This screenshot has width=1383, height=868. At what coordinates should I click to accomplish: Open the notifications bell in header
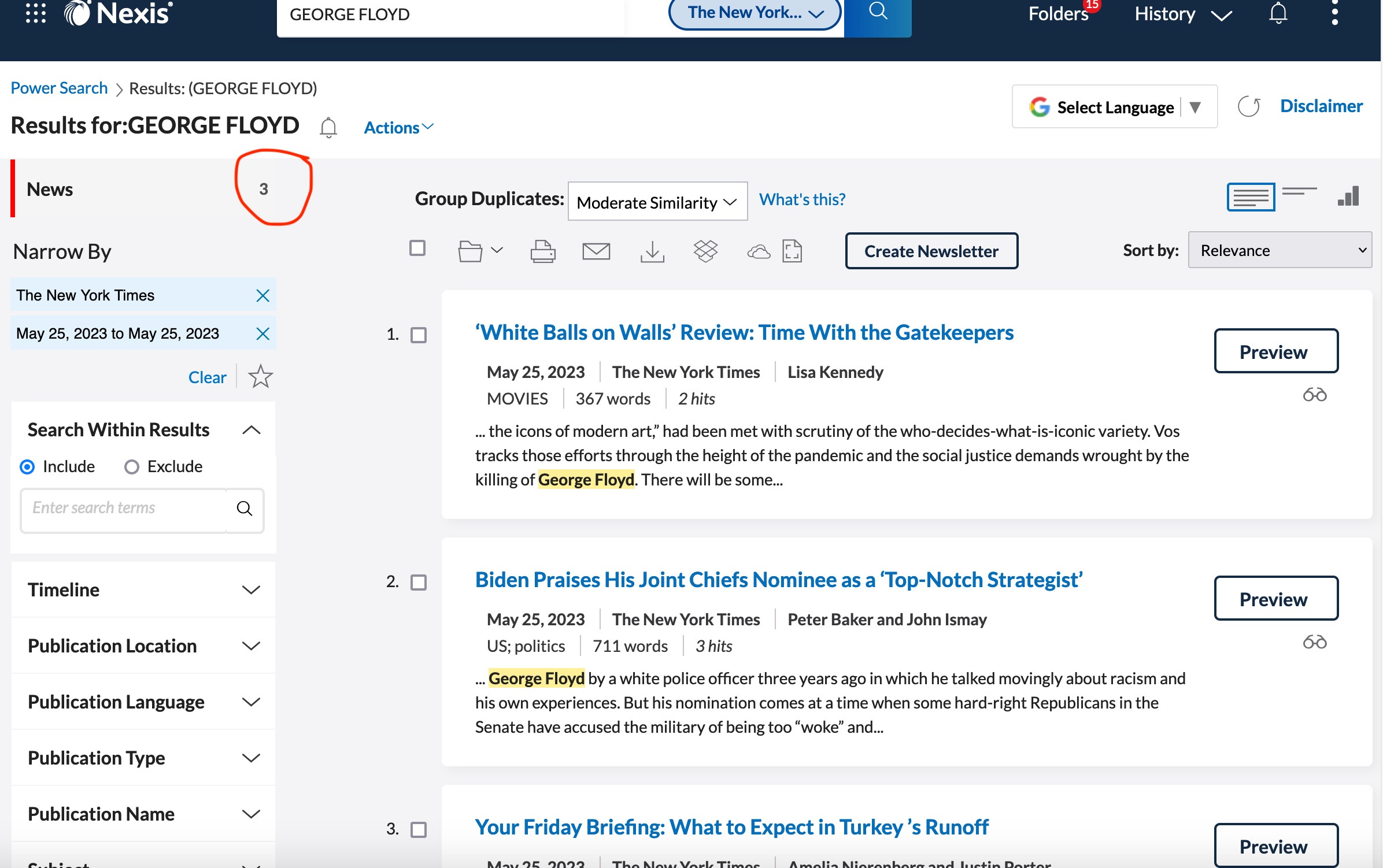[1278, 13]
